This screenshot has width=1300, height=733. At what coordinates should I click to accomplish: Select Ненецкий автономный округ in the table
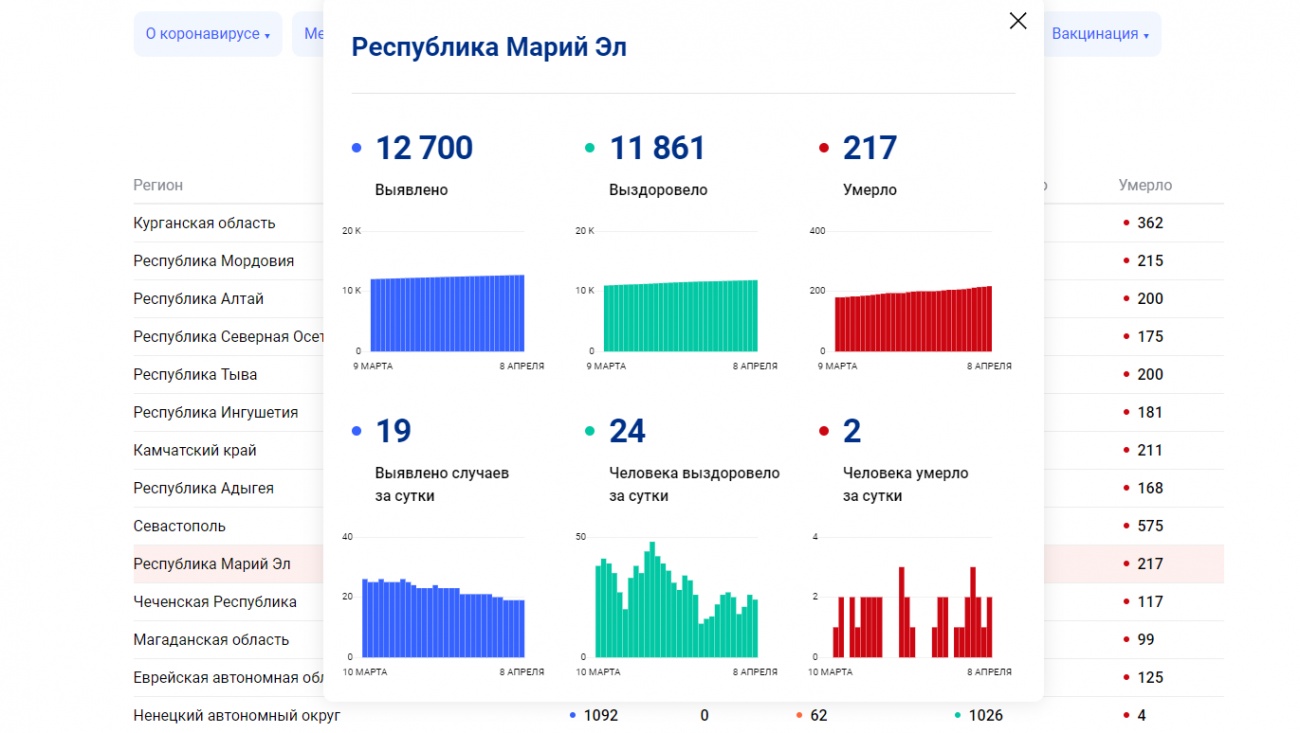[237, 715]
